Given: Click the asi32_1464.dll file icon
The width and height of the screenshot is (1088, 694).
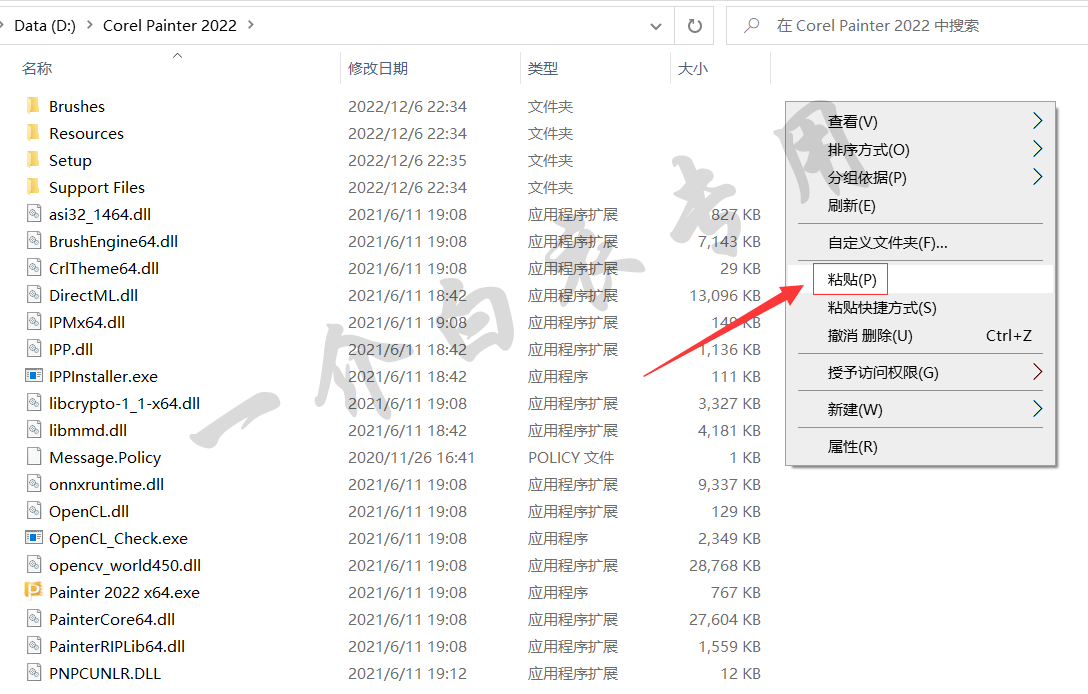Looking at the screenshot, I should click(x=33, y=214).
